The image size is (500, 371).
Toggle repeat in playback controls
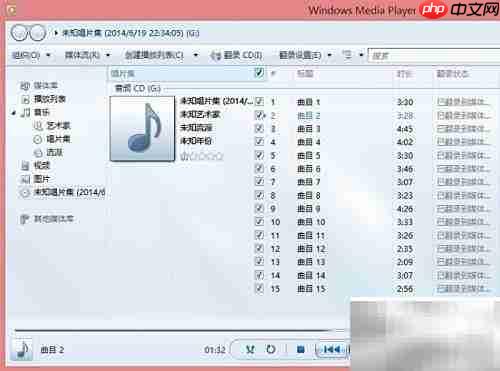tap(271, 349)
